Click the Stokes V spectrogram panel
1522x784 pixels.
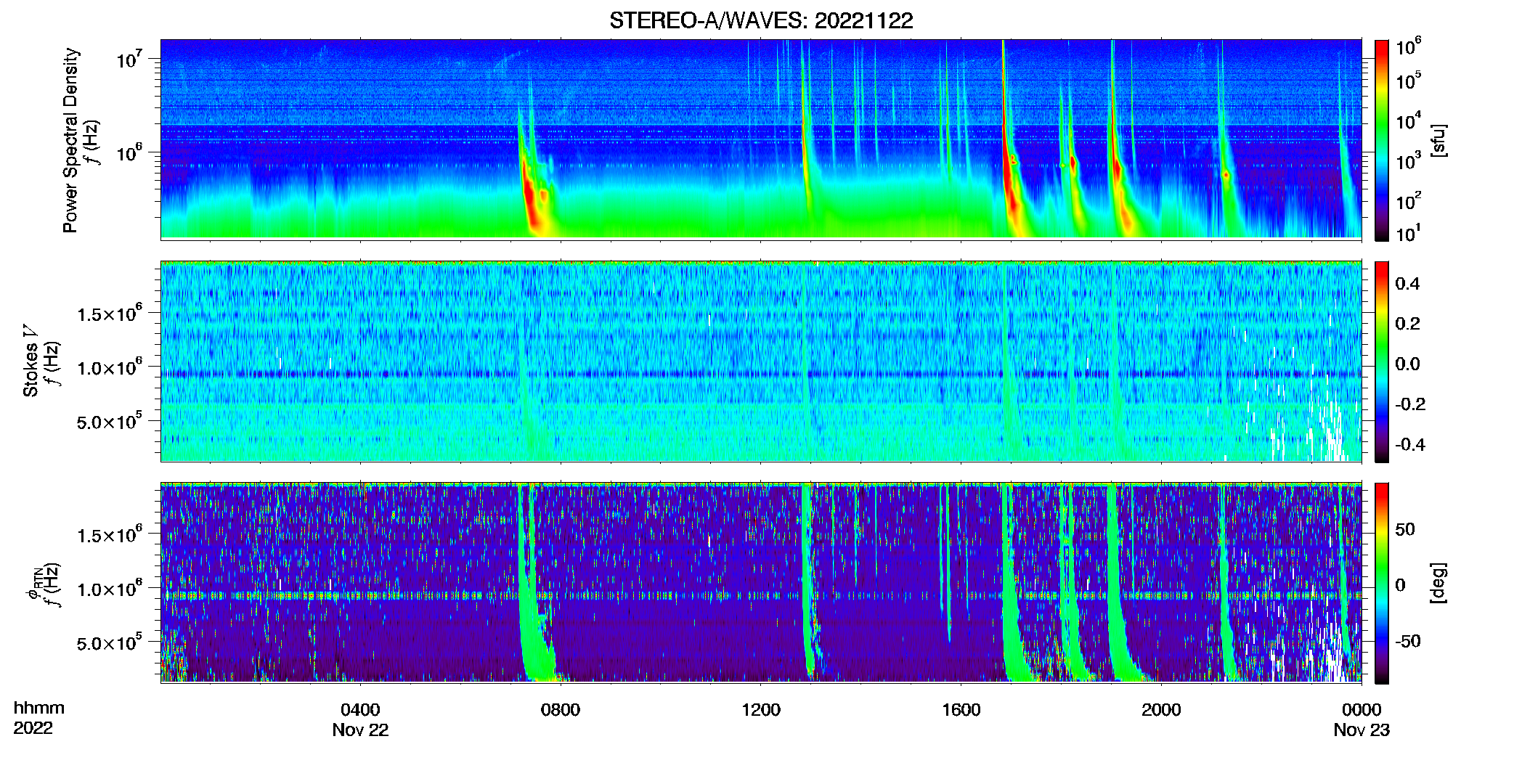click(x=761, y=361)
